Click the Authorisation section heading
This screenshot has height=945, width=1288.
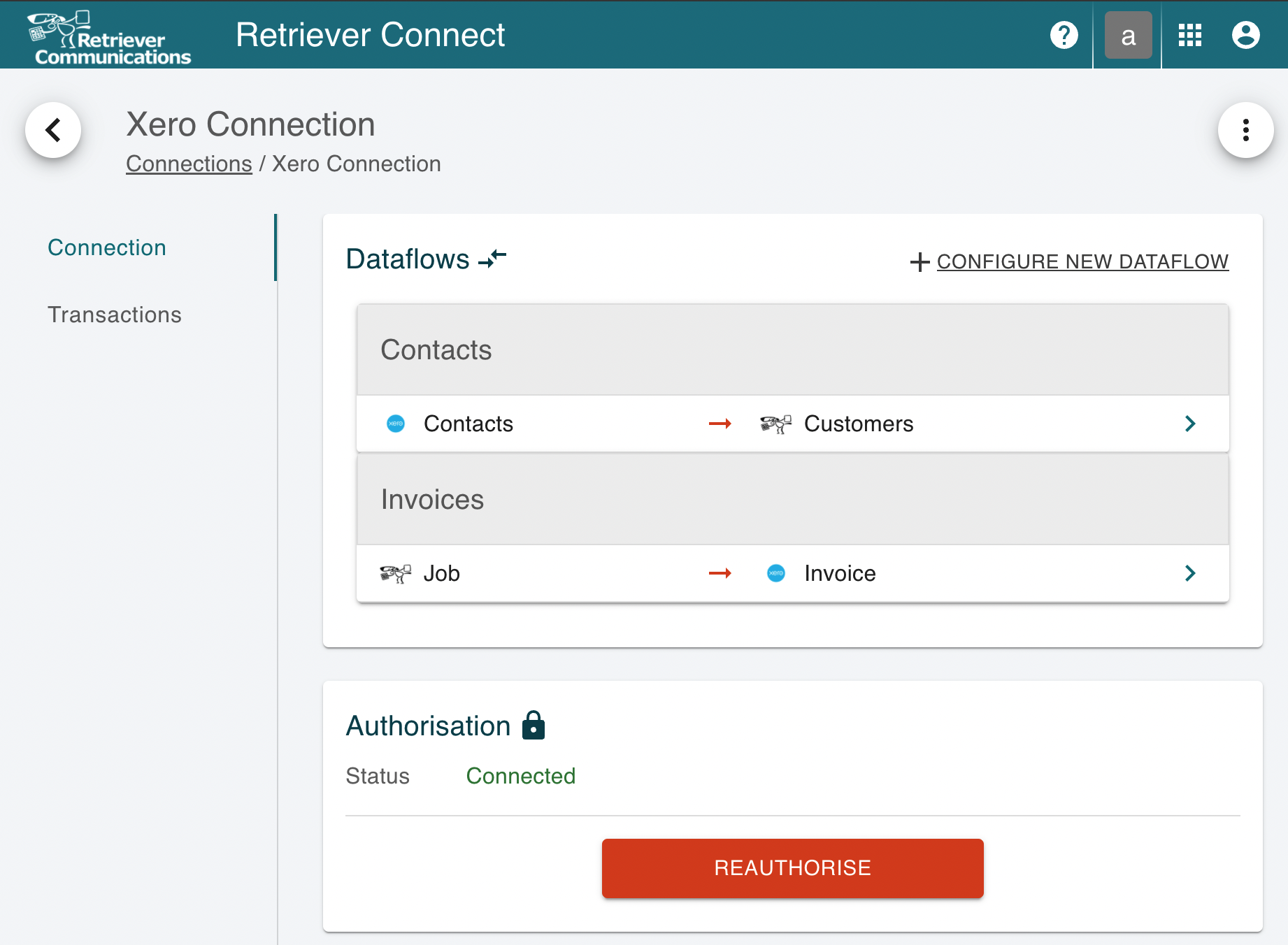coord(428,726)
